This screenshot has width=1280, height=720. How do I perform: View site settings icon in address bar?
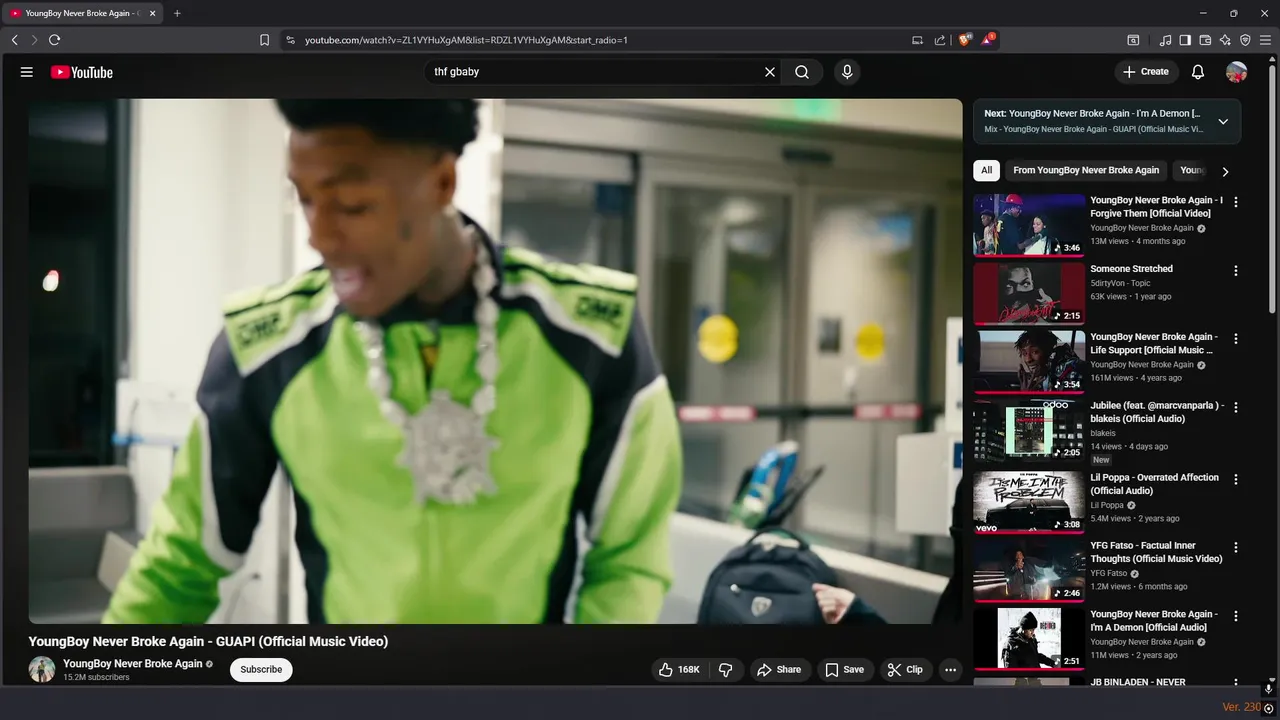click(x=291, y=40)
